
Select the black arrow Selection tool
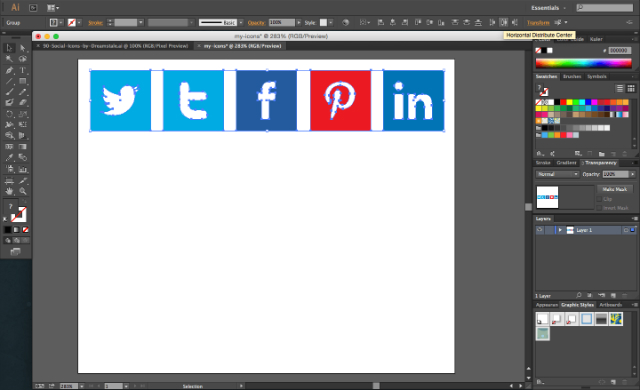tap(9, 48)
